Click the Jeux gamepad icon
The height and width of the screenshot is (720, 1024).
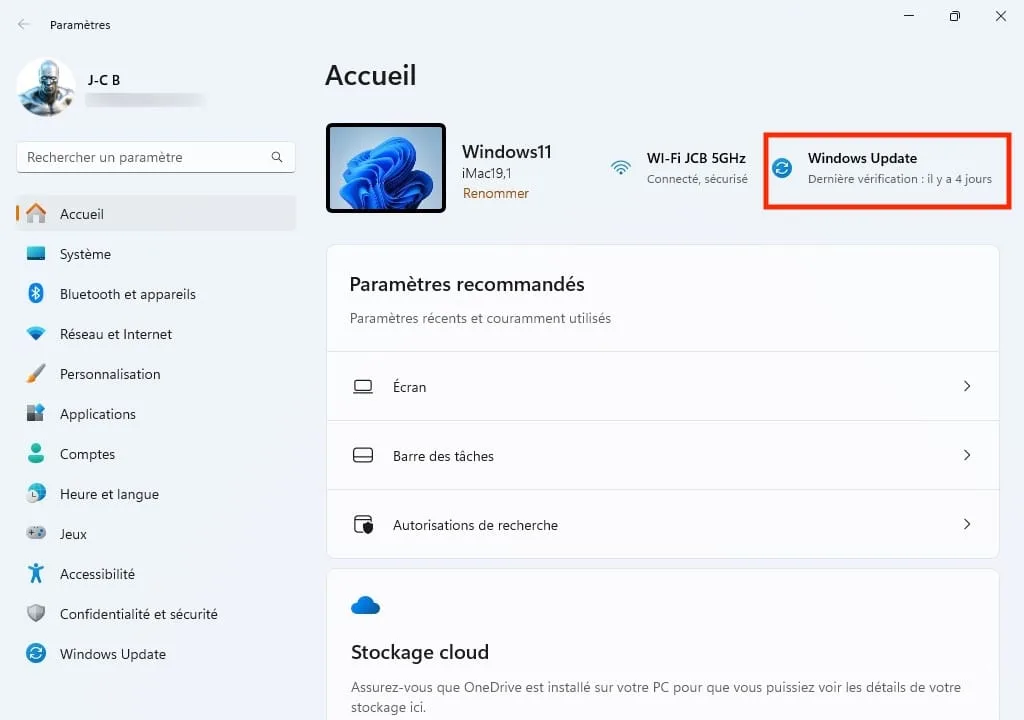[x=36, y=533]
